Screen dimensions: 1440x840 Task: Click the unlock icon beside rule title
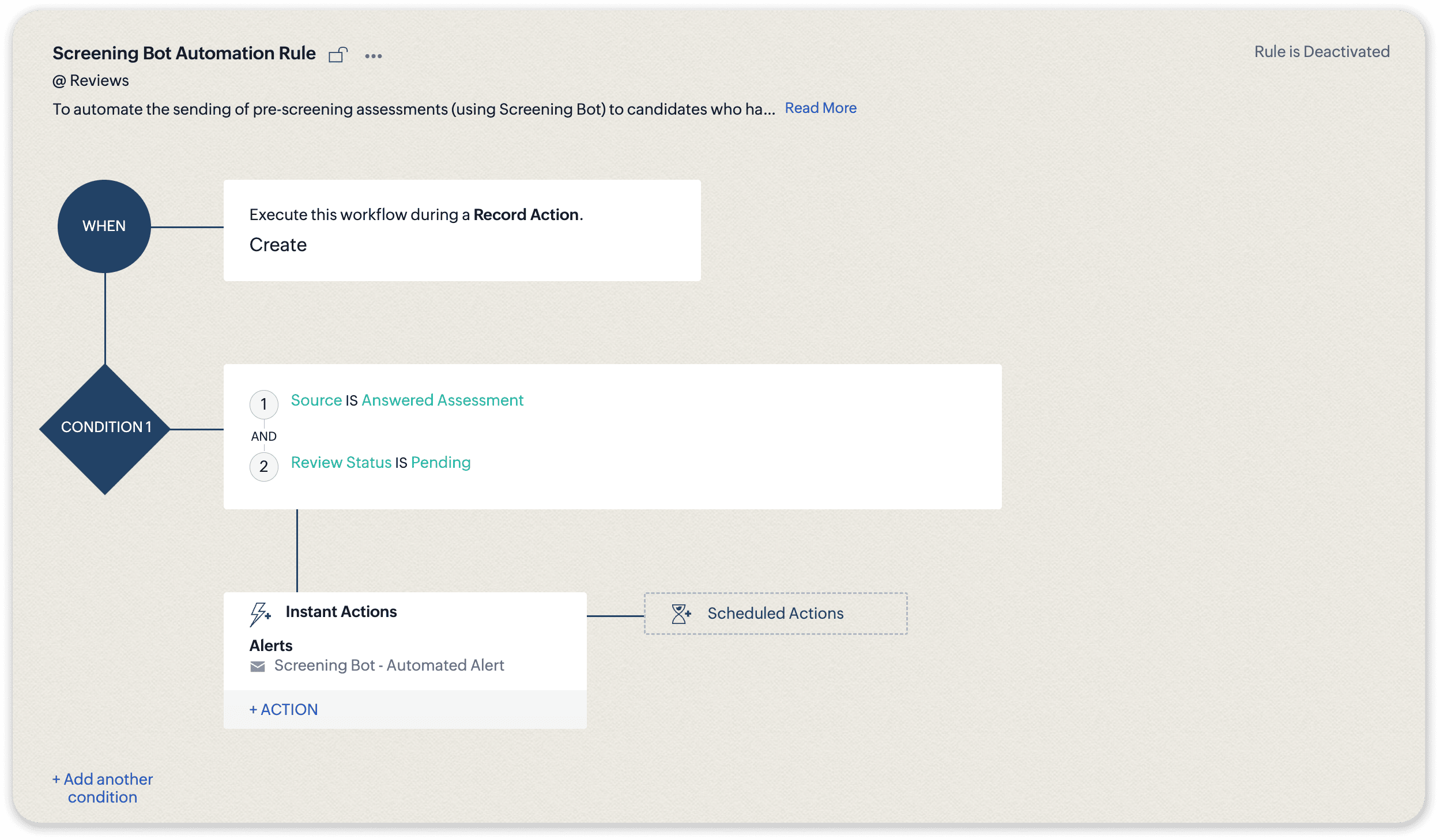pos(338,55)
